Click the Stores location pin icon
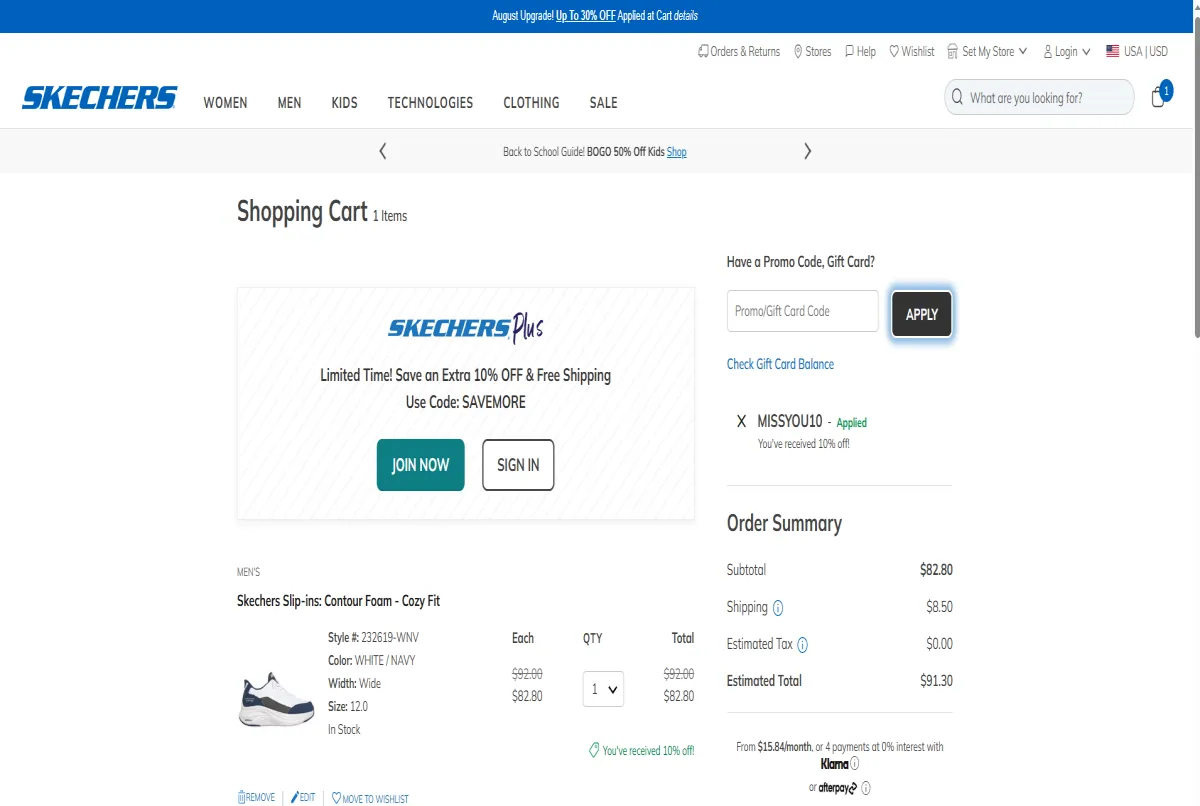The width and height of the screenshot is (1200, 806). (796, 51)
